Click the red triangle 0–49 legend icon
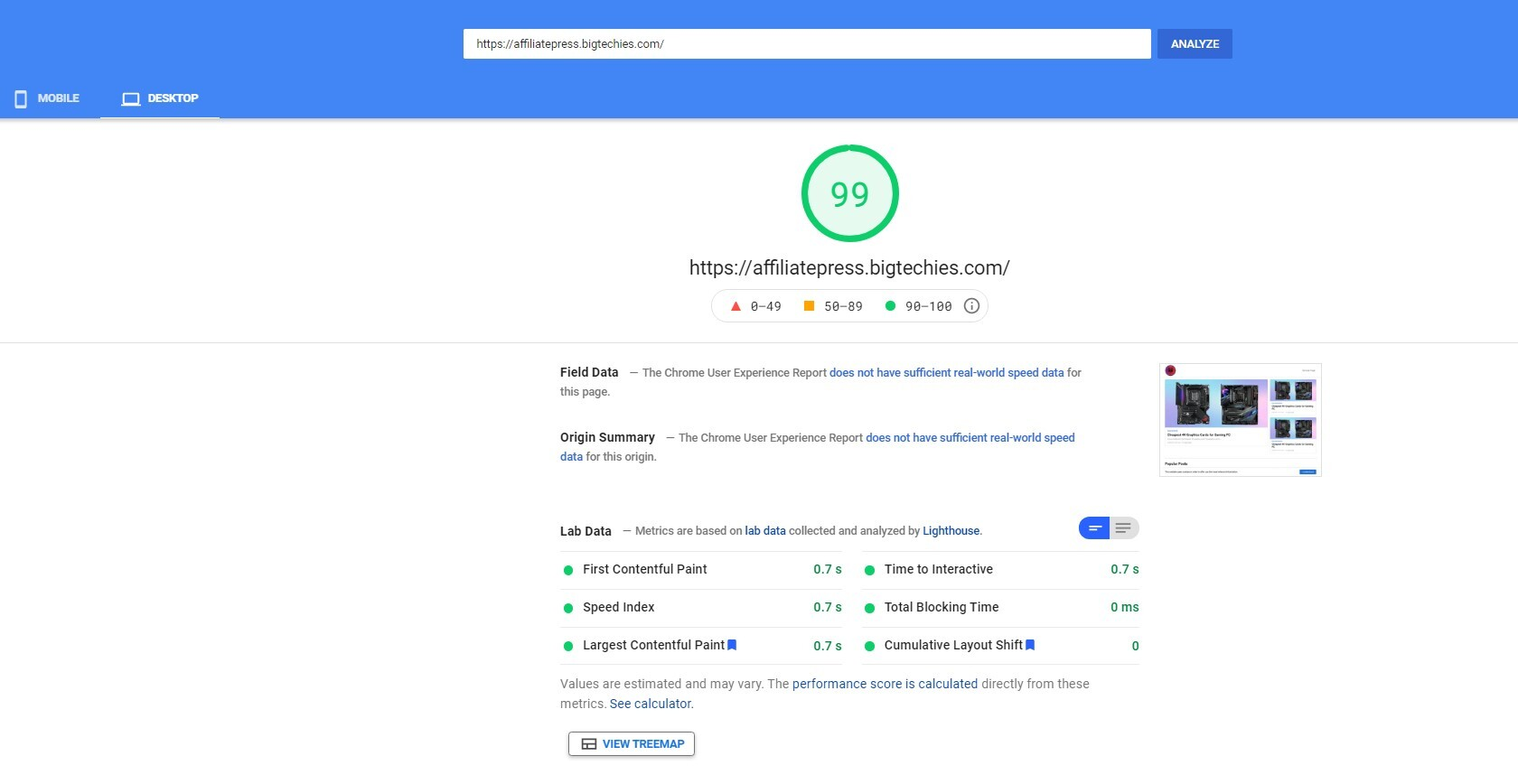The image size is (1518, 784). [736, 306]
